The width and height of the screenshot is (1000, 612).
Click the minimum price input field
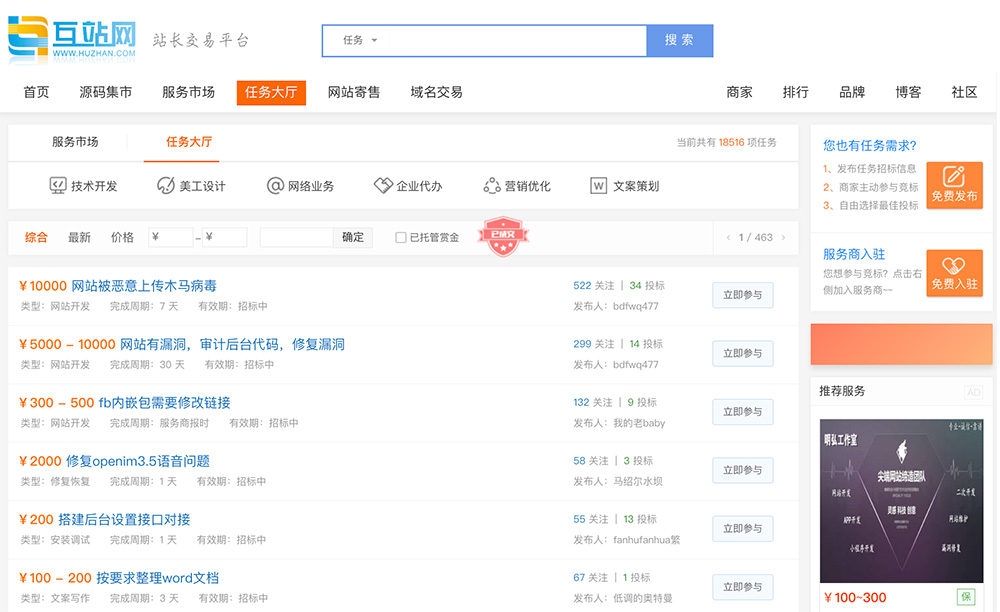click(x=170, y=238)
